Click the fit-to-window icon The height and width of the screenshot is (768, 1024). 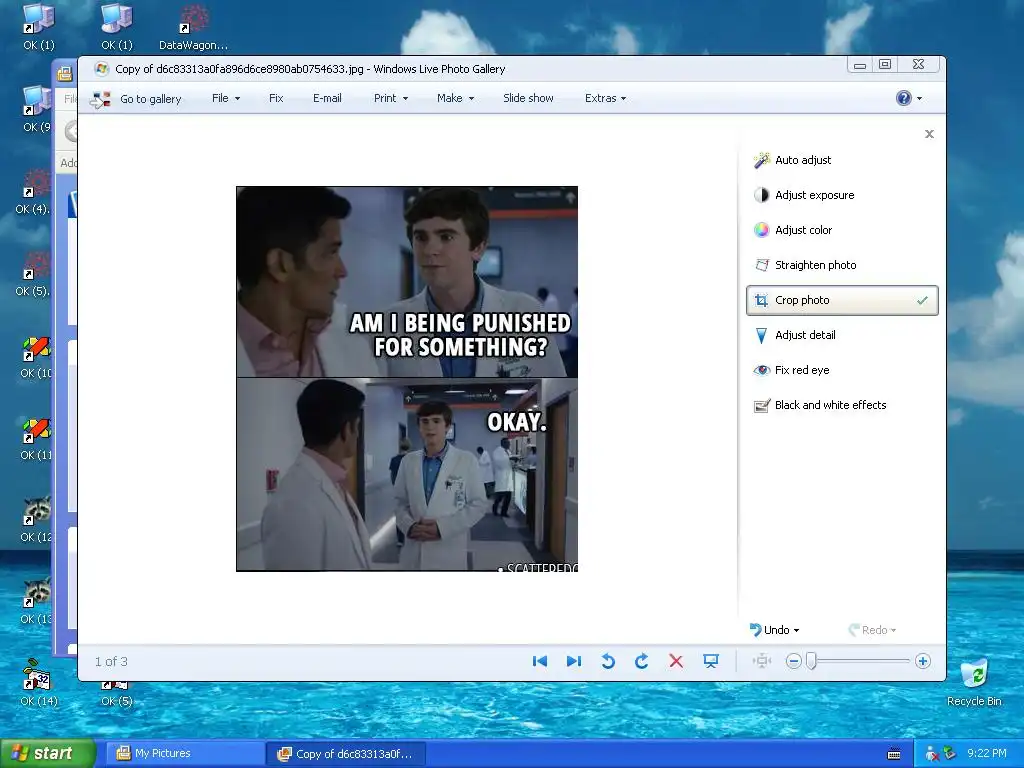(x=761, y=662)
